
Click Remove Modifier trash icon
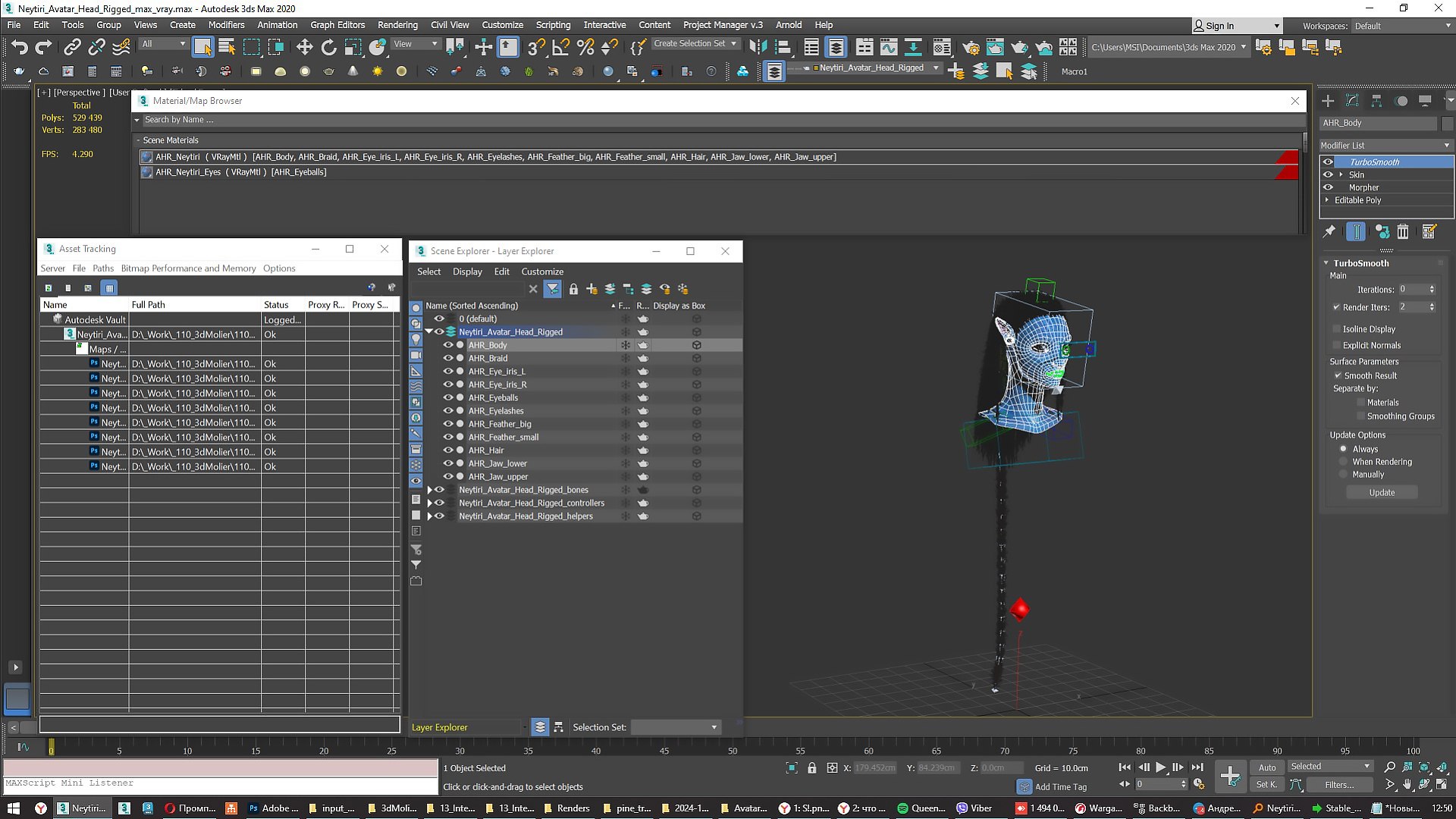(x=1403, y=232)
